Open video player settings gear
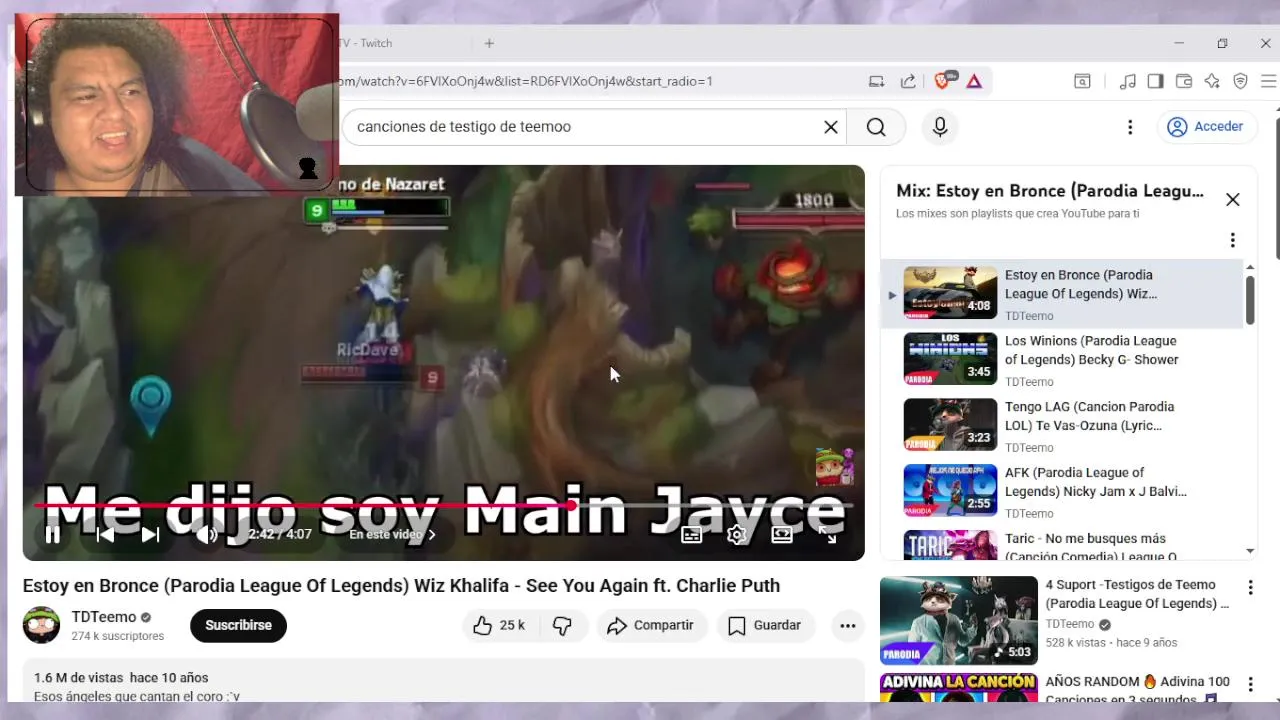 (737, 535)
